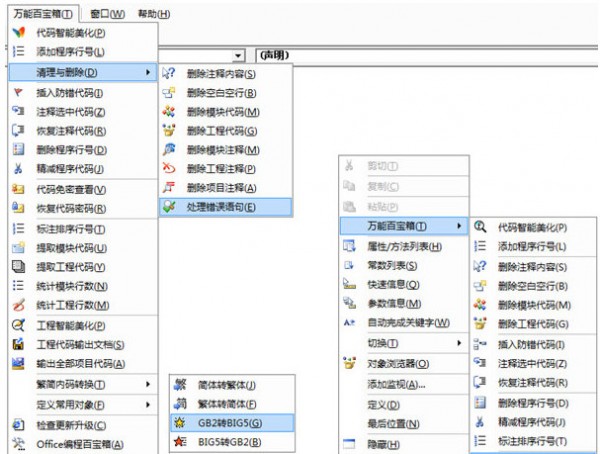
Task: Click the 删除工程注释 icon
Action: 168,168
